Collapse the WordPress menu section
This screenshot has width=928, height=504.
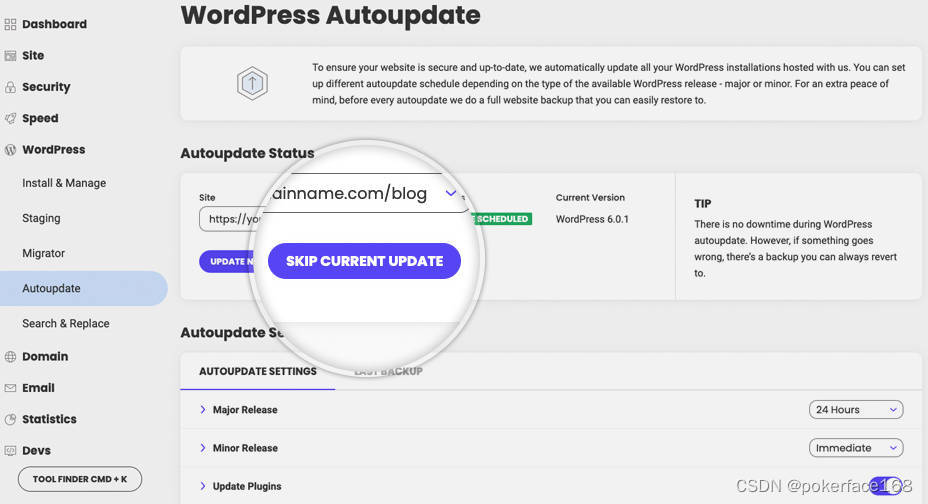coord(54,150)
